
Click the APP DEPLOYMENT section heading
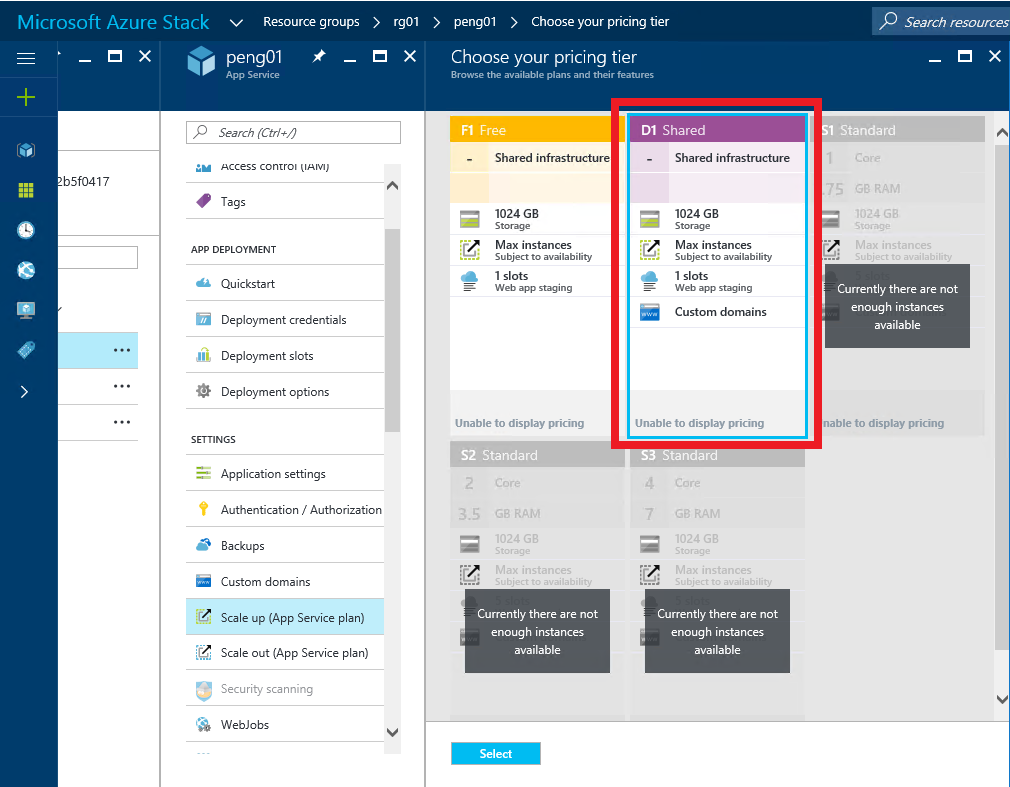[x=233, y=249]
